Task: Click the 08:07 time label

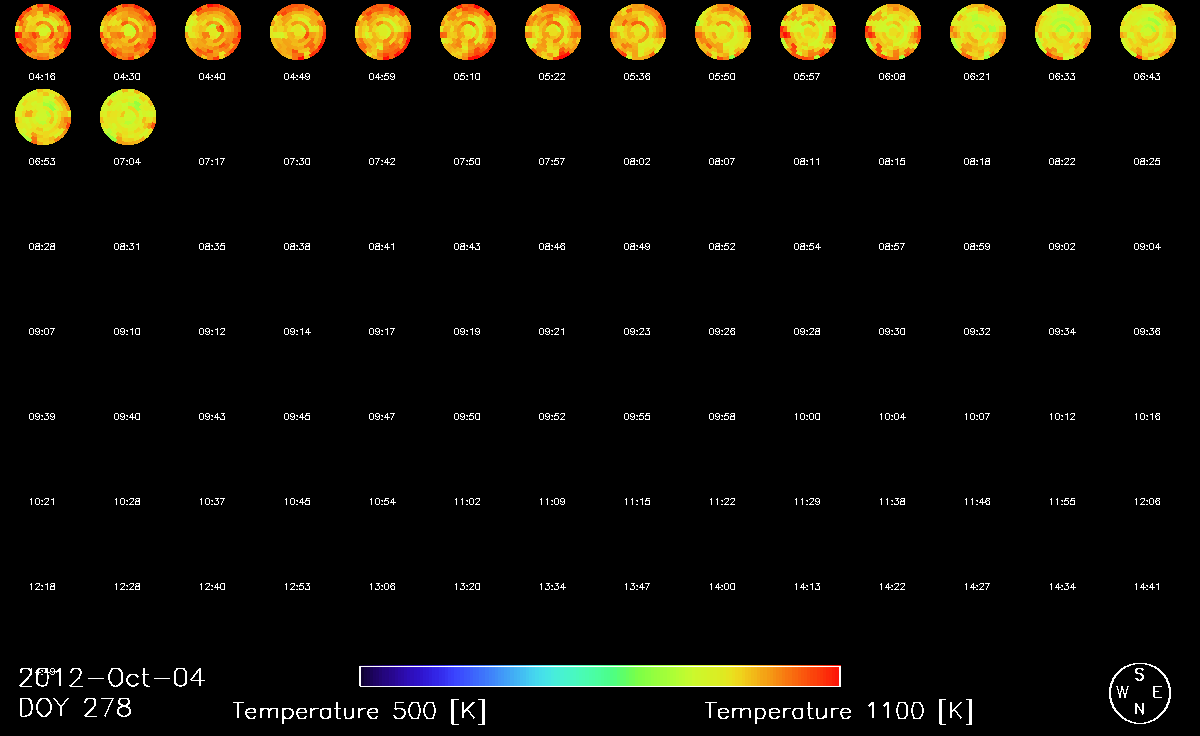Action: tap(722, 161)
